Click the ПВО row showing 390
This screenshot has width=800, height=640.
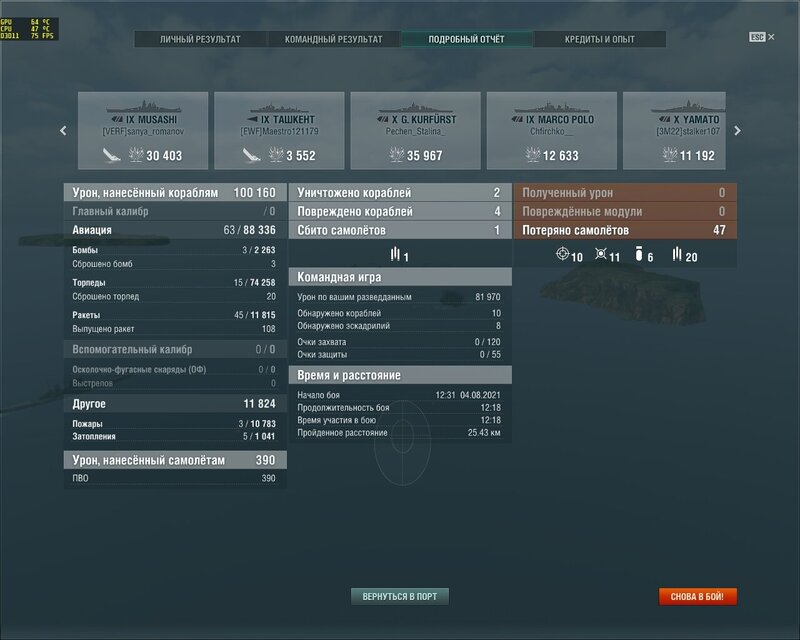pos(175,478)
